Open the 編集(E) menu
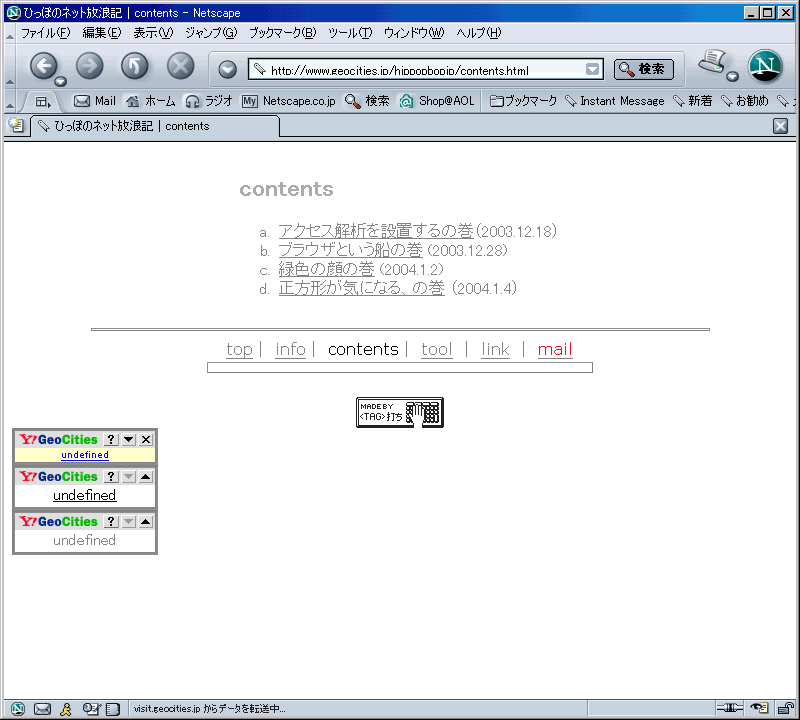The height and width of the screenshot is (720, 800). click(102, 33)
